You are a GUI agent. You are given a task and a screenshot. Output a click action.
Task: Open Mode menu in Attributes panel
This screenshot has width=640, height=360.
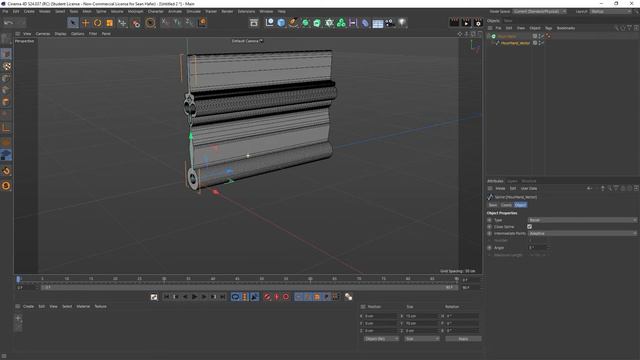(x=500, y=189)
